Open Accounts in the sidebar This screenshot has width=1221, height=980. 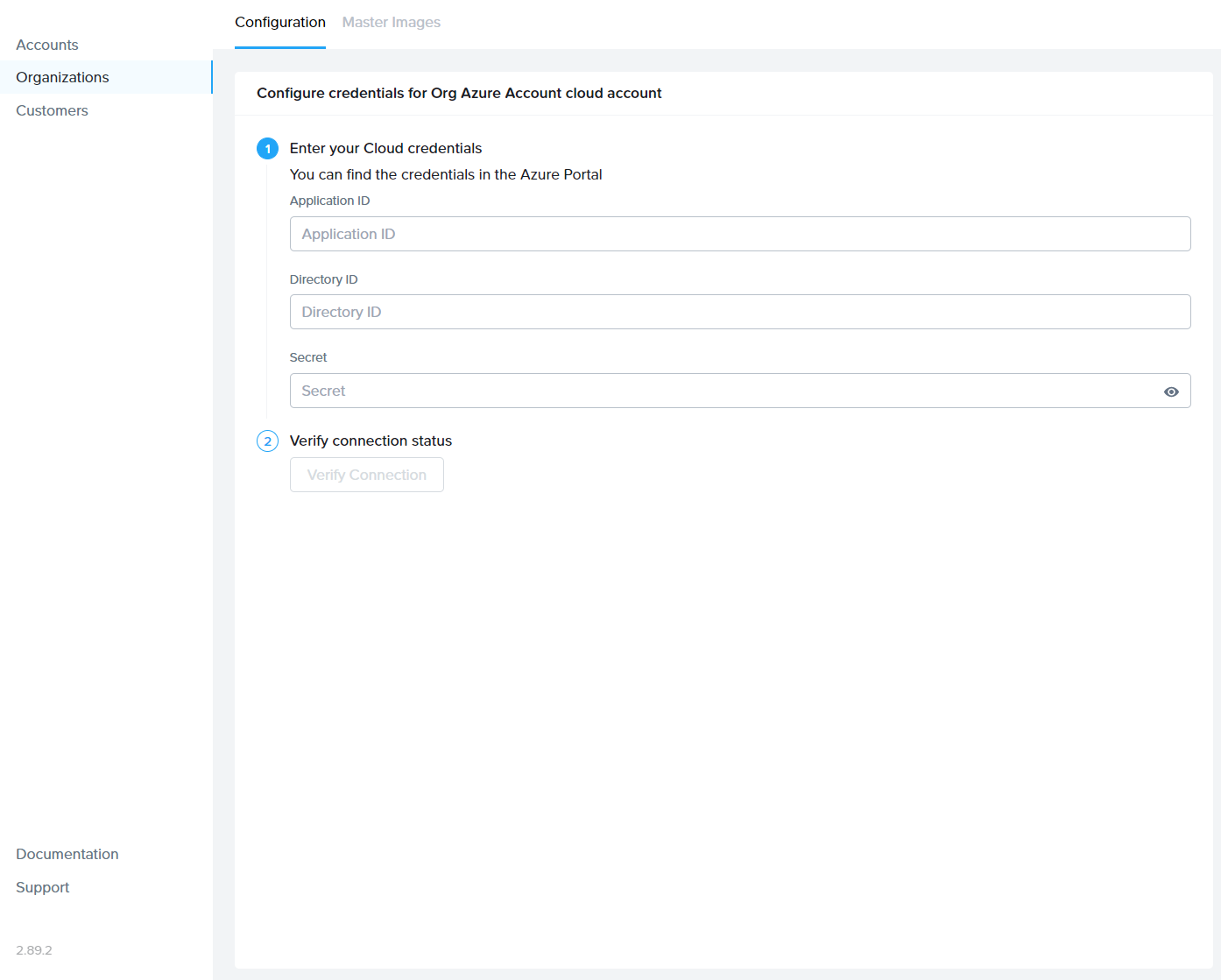(46, 45)
